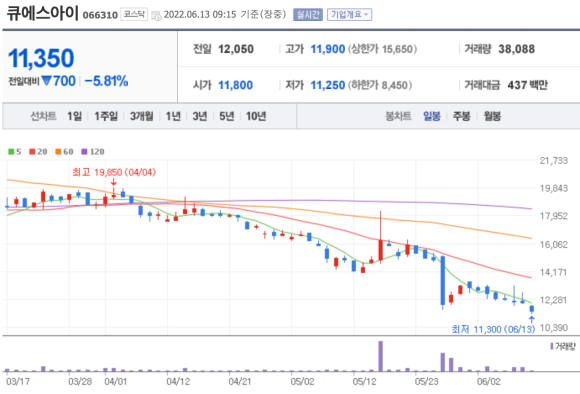Screen dimensions: 580x394
Task: Click the 큐에스아이 stock name heading
Action: click(x=42, y=13)
